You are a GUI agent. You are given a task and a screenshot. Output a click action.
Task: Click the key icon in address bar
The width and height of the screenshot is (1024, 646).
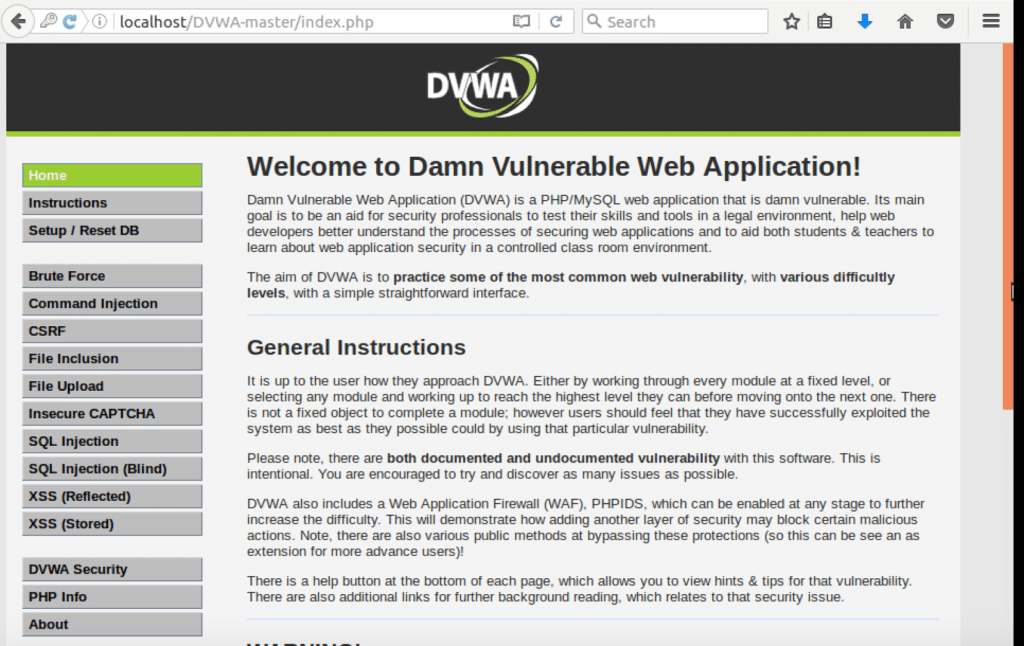[x=48, y=22]
